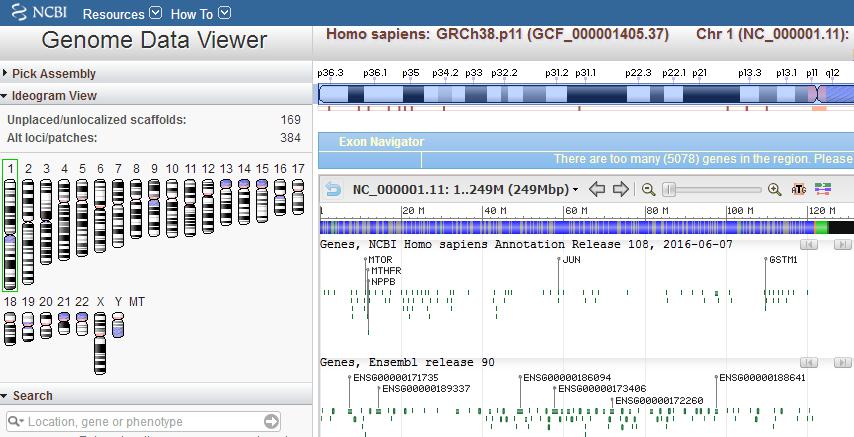Click the ENSG00000186094 gene label
Image resolution: width=854 pixels, height=437 pixels.
pos(567,378)
